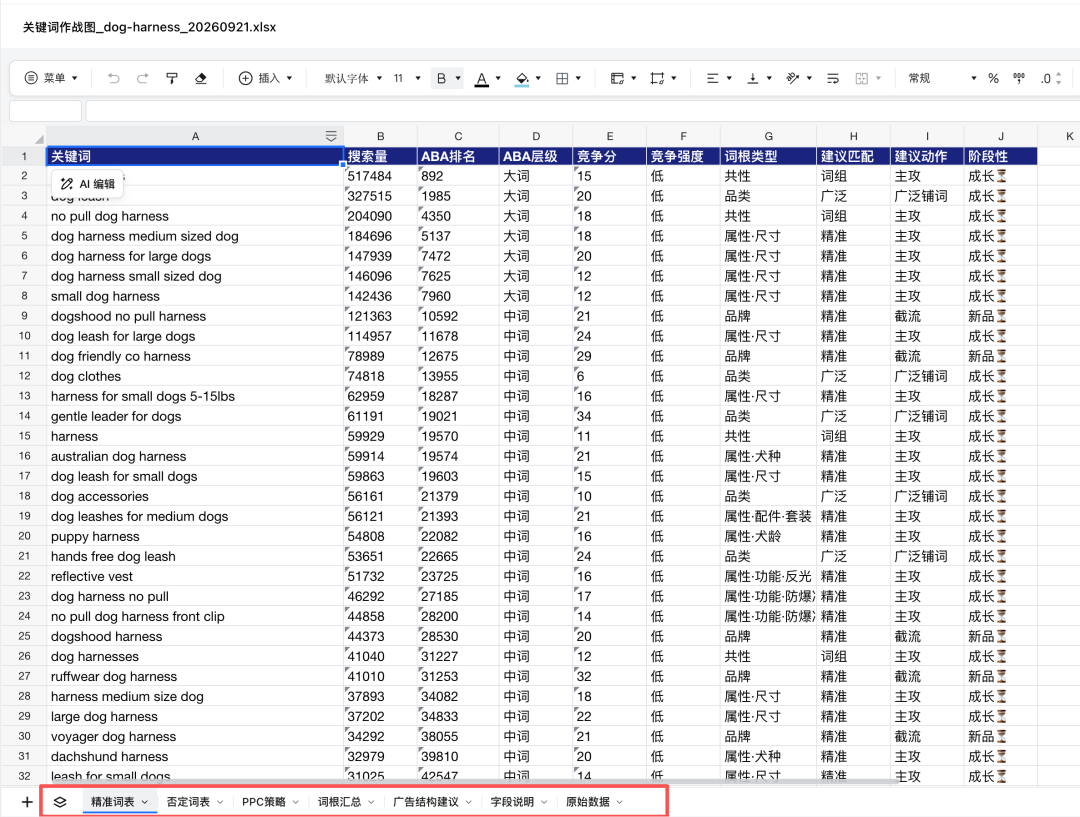Select cell 'dog friendly co harness'
The height and width of the screenshot is (817, 1080).
(x=195, y=356)
